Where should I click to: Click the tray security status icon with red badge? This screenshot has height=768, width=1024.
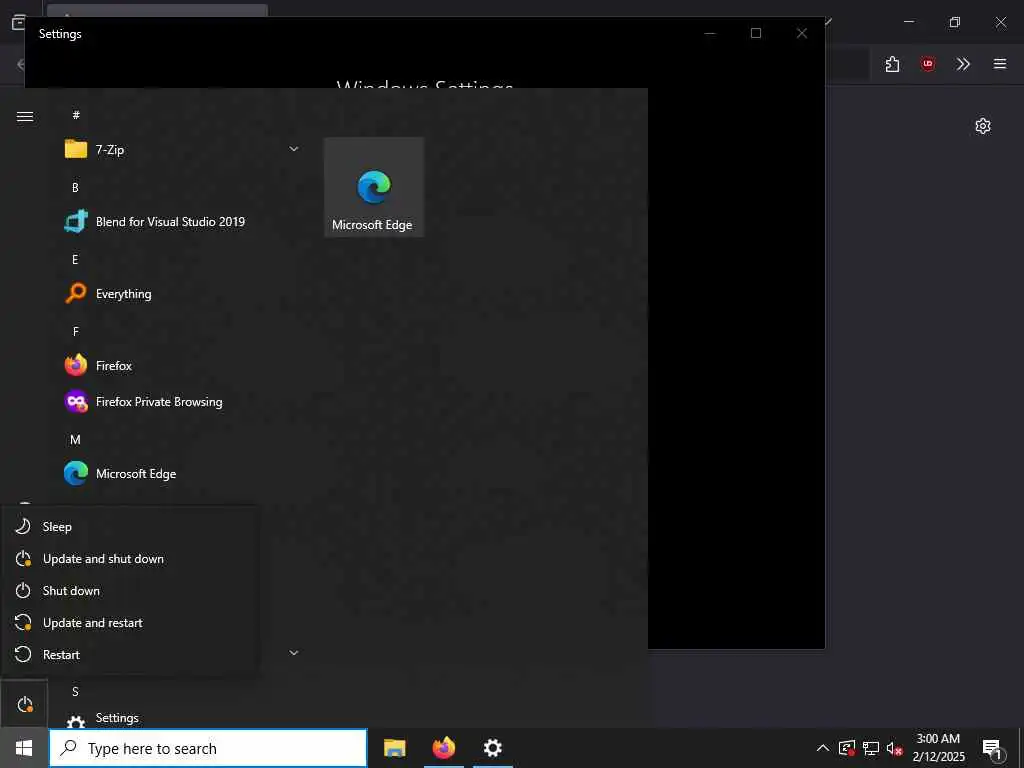(x=847, y=748)
